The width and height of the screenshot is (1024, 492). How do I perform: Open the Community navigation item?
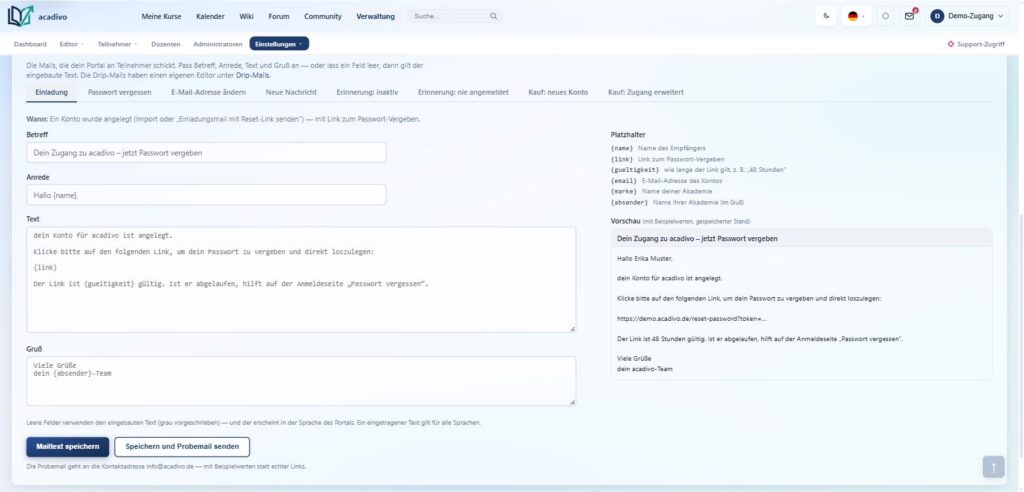tap(323, 16)
